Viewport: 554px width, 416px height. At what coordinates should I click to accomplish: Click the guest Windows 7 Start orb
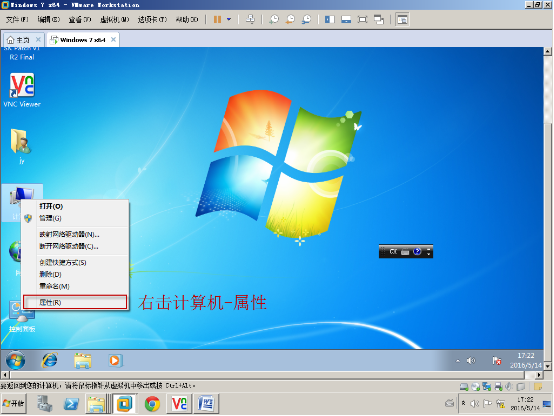[x=15, y=360]
